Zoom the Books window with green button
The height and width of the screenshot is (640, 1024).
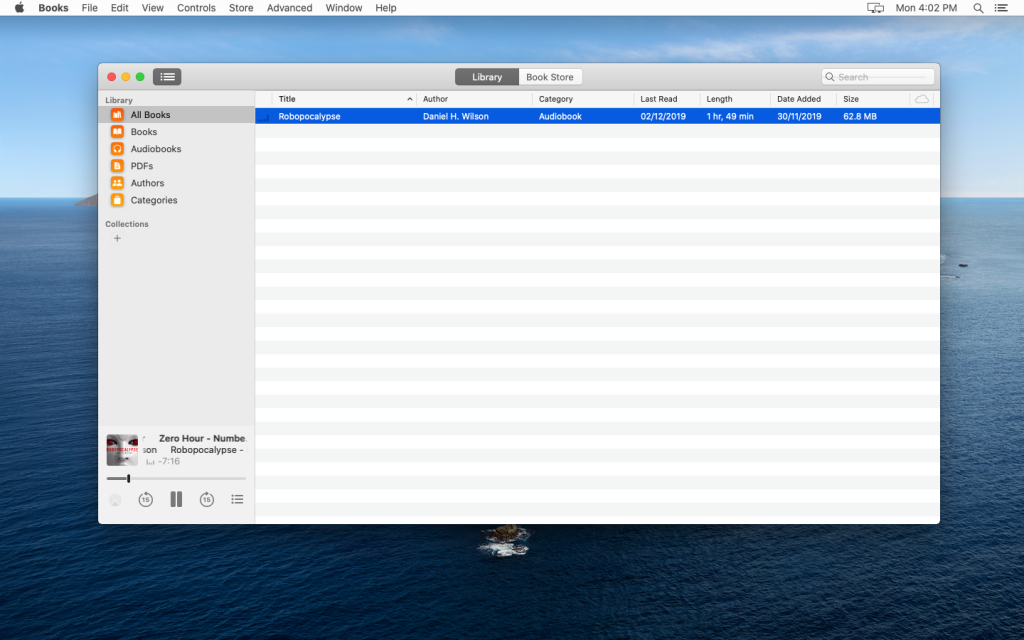[140, 77]
